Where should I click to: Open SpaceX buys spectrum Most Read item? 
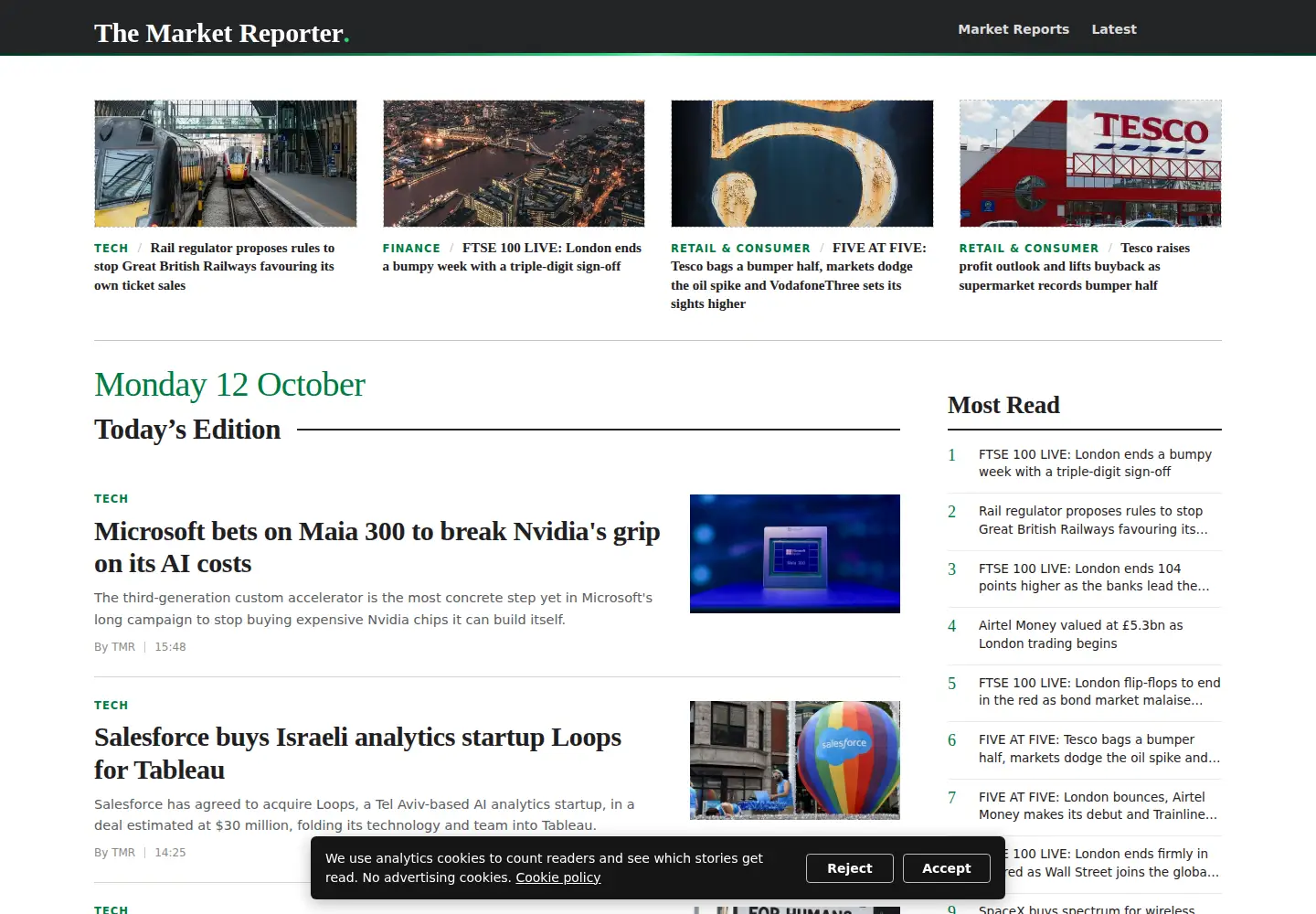(1087, 909)
